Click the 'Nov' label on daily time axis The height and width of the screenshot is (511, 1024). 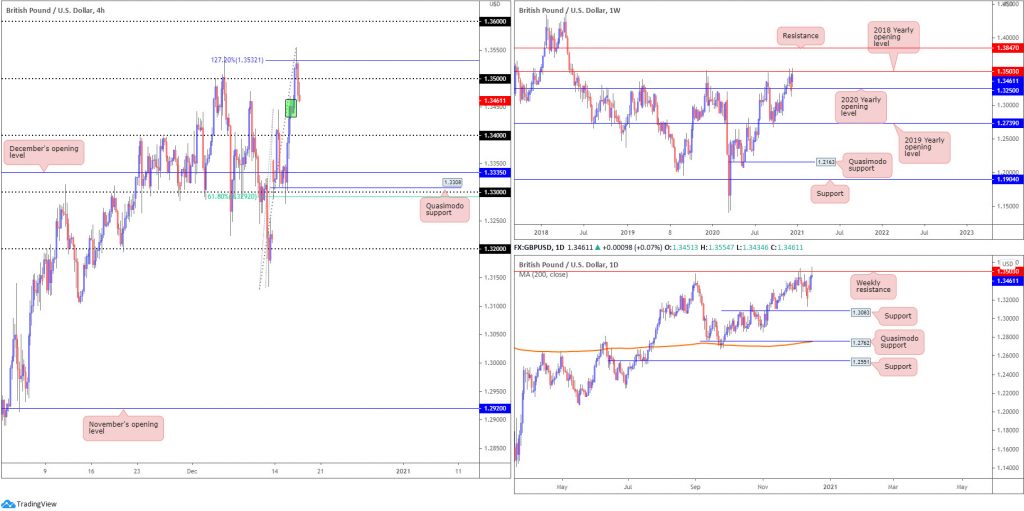point(762,487)
